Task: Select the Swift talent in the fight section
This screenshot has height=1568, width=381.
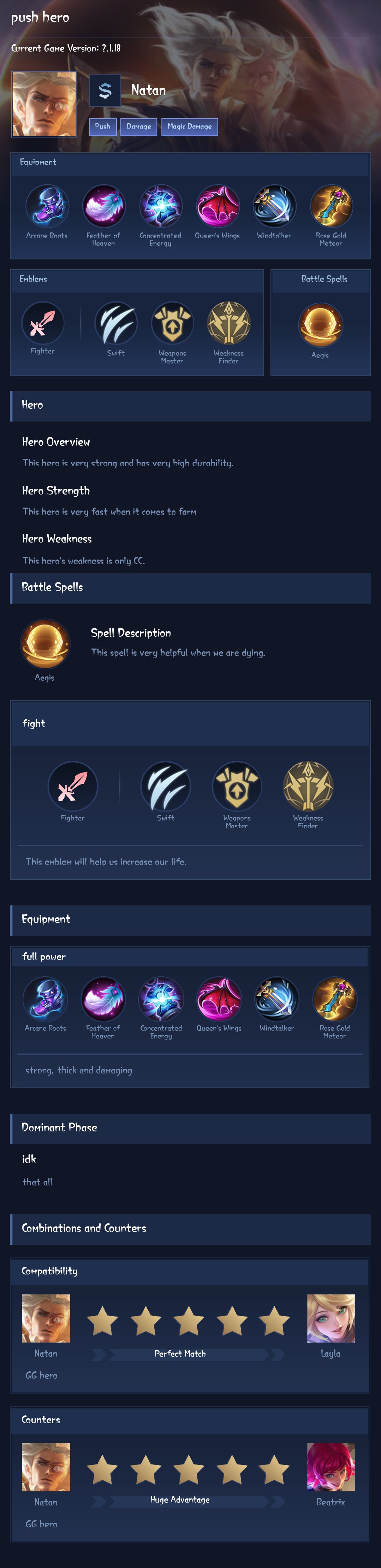Action: coord(166,786)
